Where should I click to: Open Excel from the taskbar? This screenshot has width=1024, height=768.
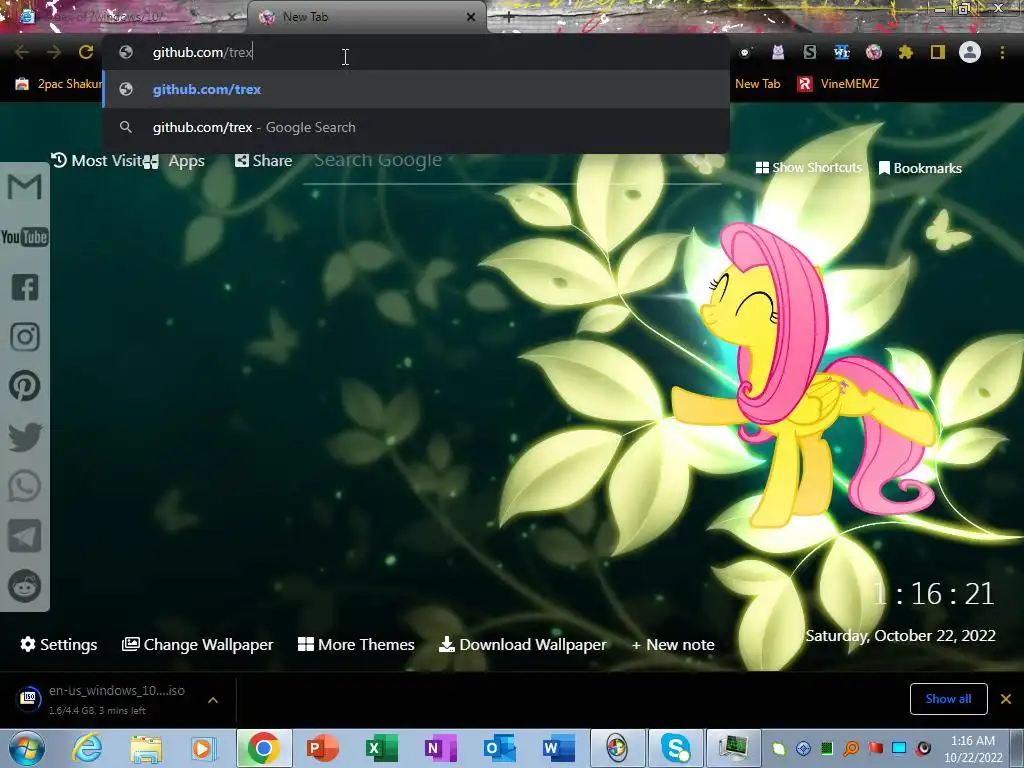click(381, 748)
